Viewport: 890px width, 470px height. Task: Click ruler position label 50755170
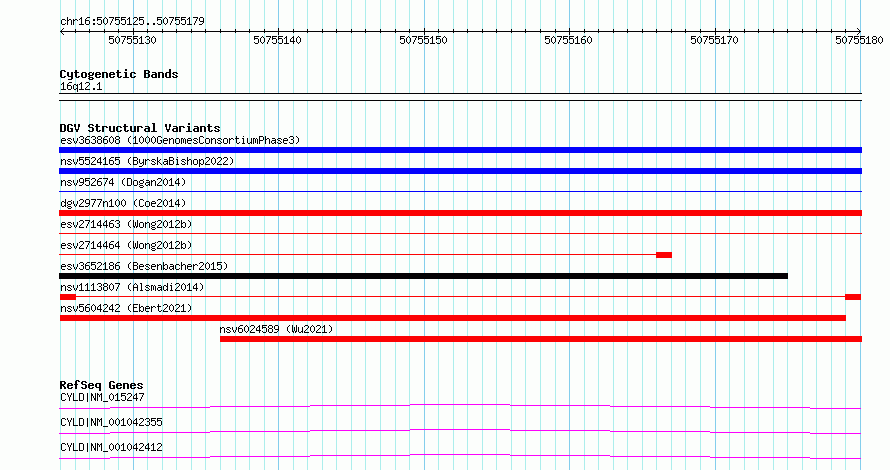pos(714,40)
